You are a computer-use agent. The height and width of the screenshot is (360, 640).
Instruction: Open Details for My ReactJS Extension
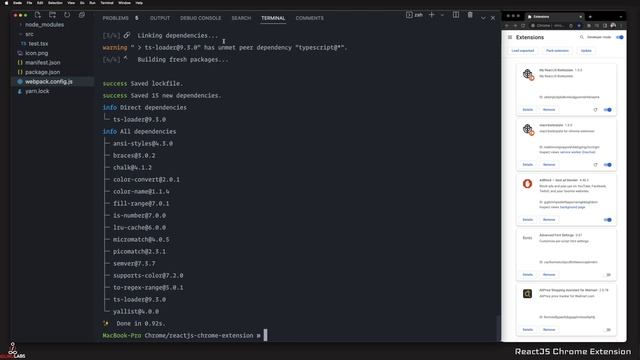(528, 110)
